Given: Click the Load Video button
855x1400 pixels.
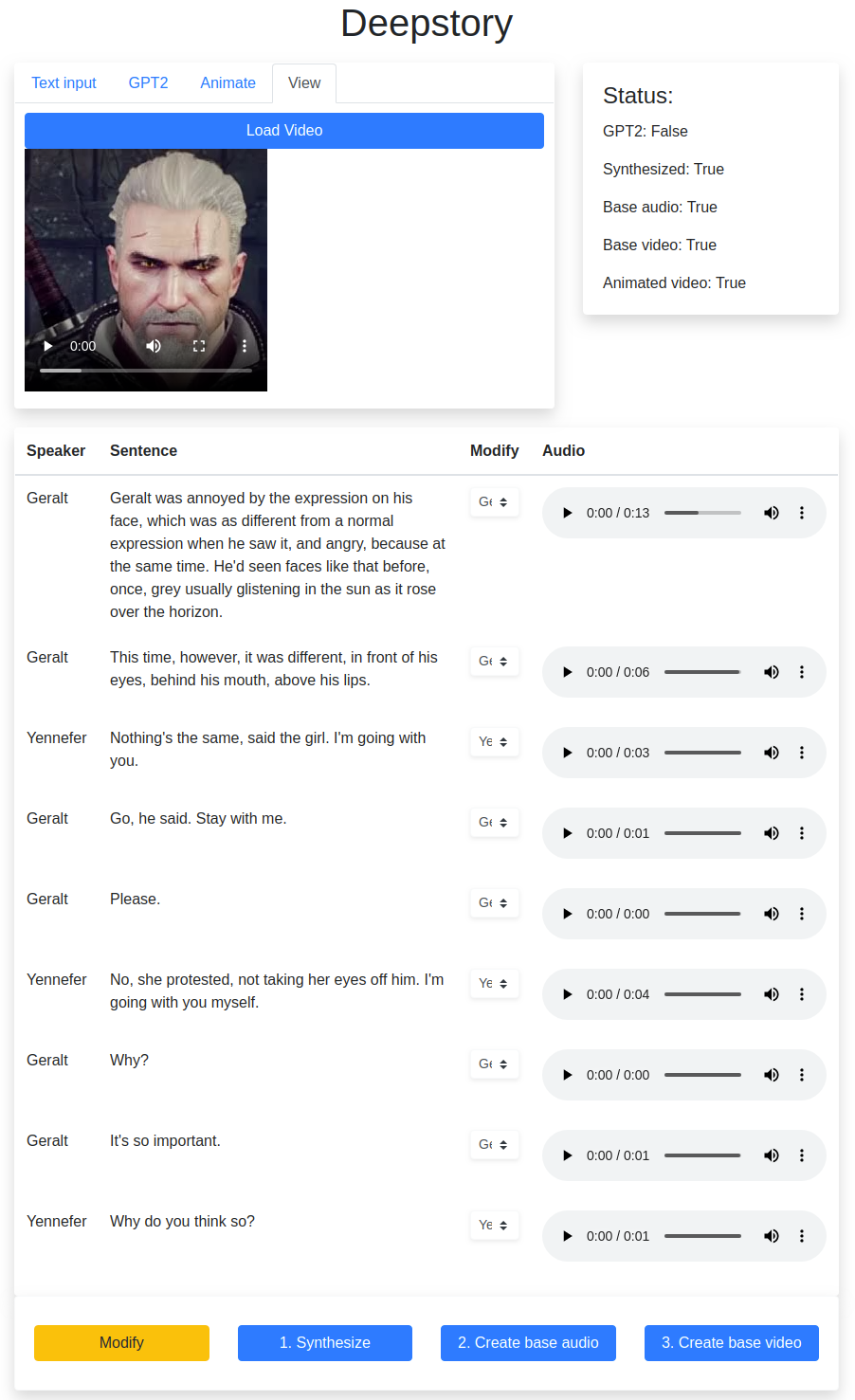Looking at the screenshot, I should [284, 131].
